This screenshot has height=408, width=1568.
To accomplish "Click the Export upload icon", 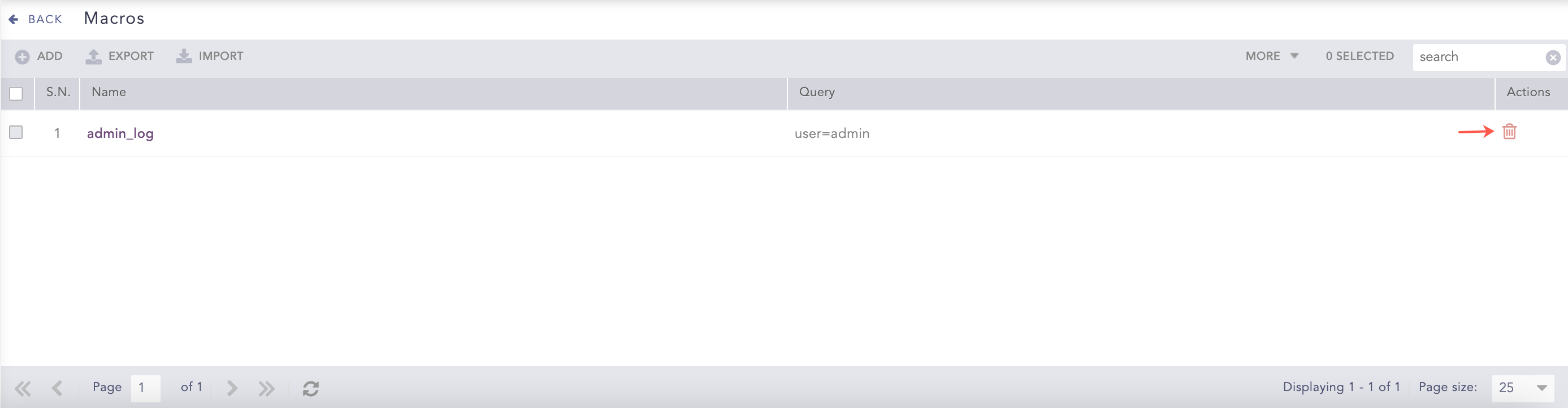I will coord(93,57).
